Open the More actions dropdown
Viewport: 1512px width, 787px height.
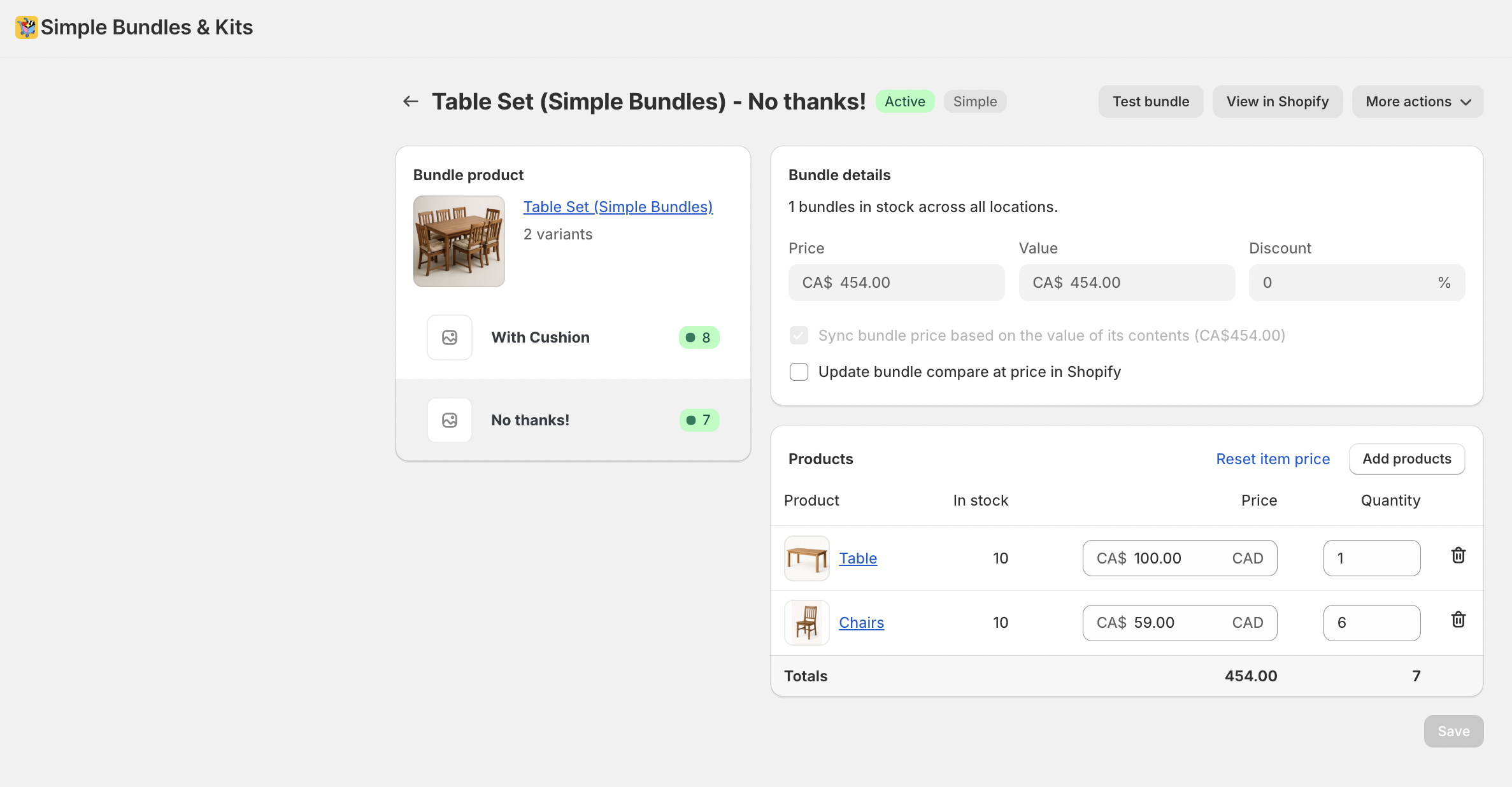tap(1417, 102)
